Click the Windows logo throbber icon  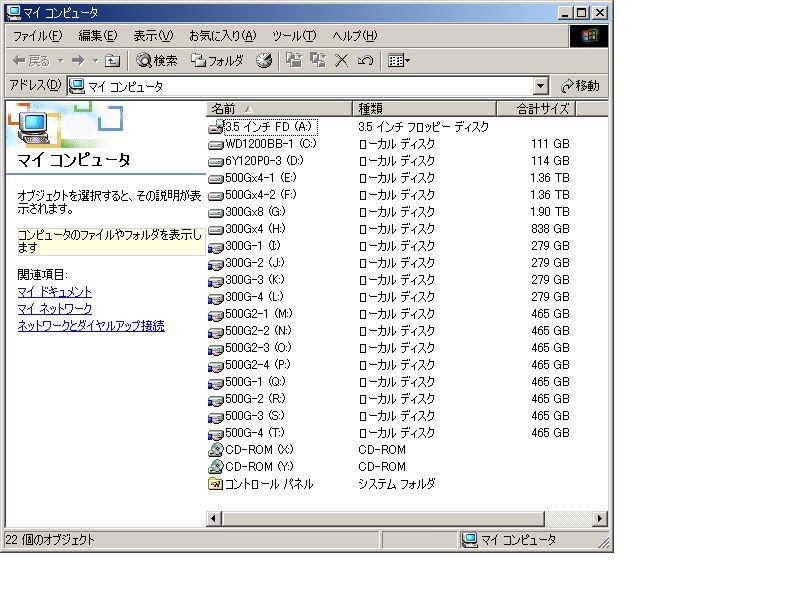click(589, 36)
